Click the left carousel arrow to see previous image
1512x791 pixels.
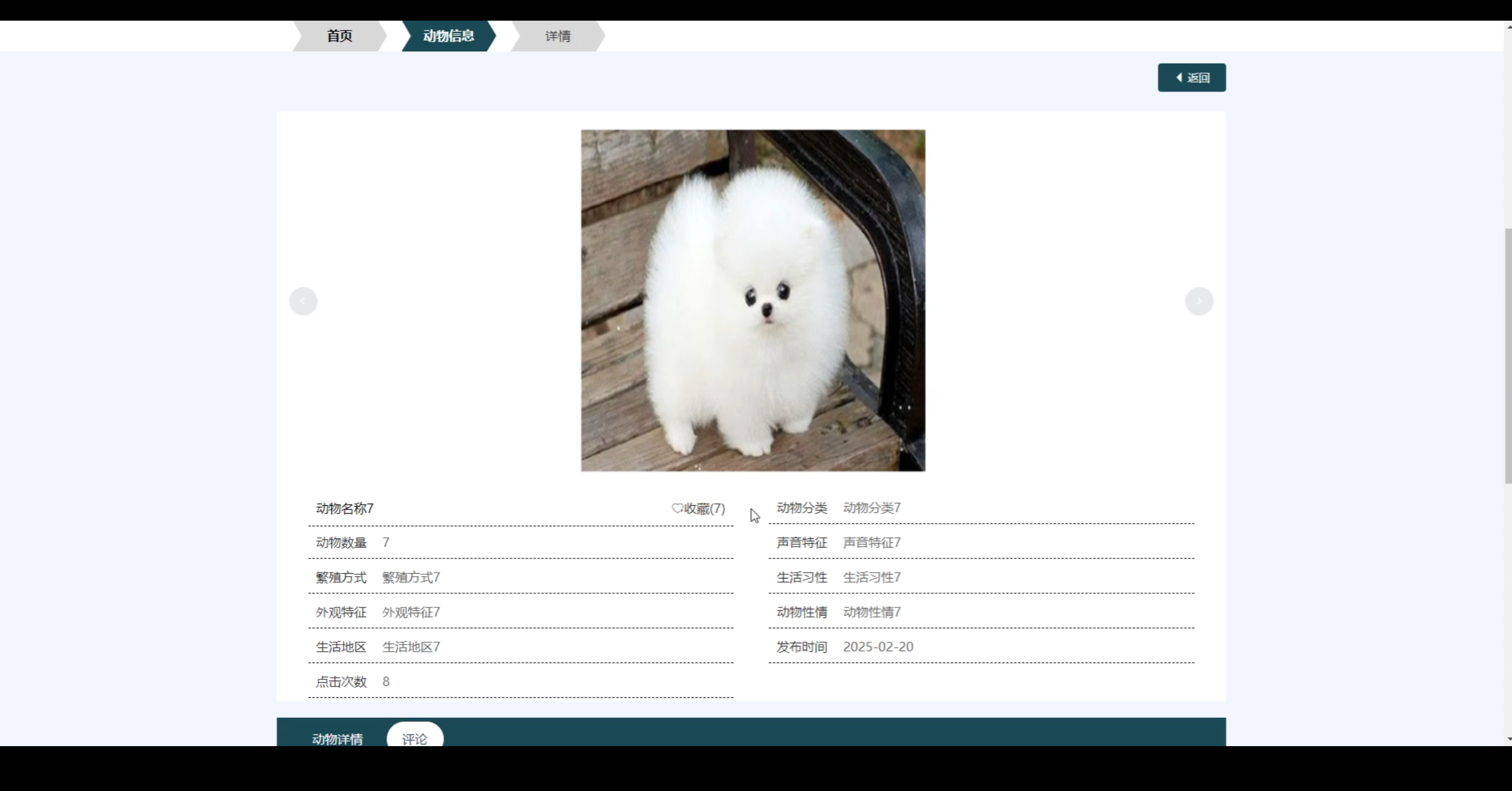coord(303,301)
